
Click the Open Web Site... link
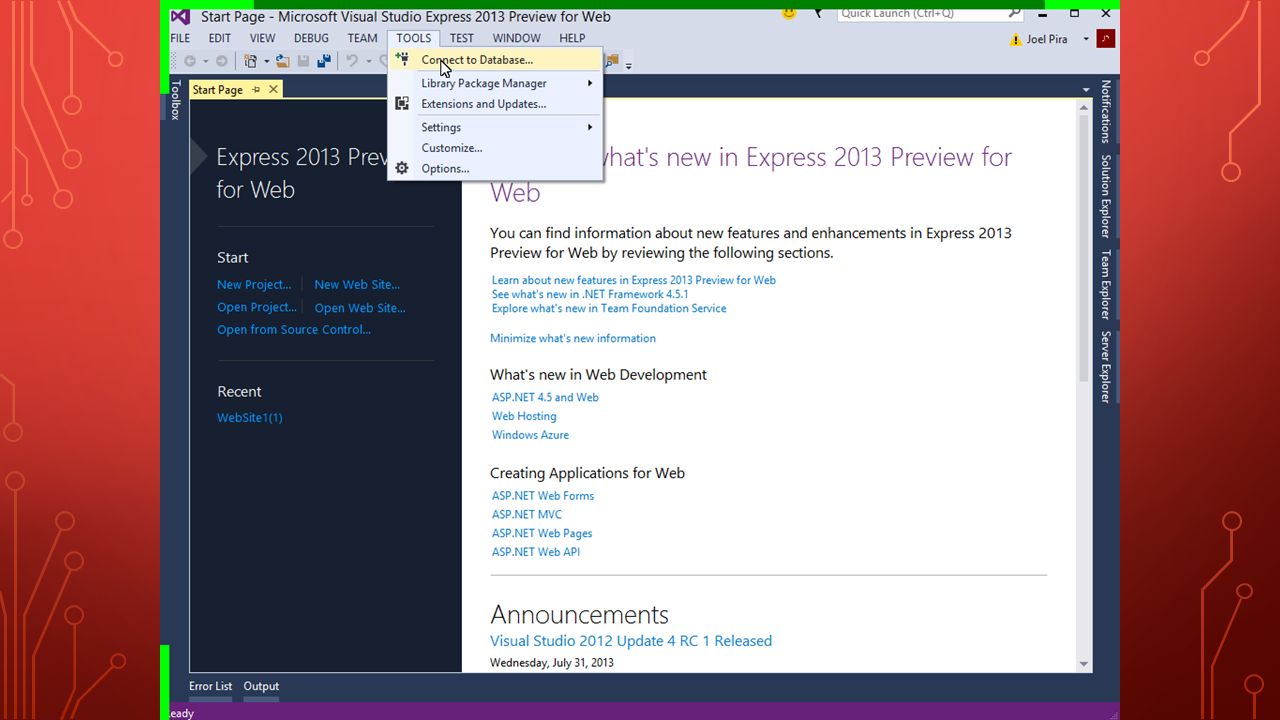(x=360, y=308)
